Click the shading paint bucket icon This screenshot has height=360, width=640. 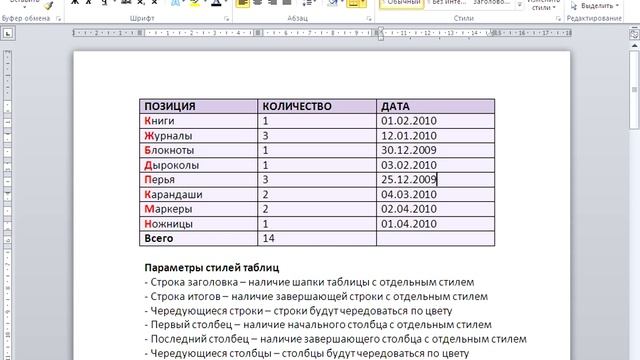[x=333, y=3]
